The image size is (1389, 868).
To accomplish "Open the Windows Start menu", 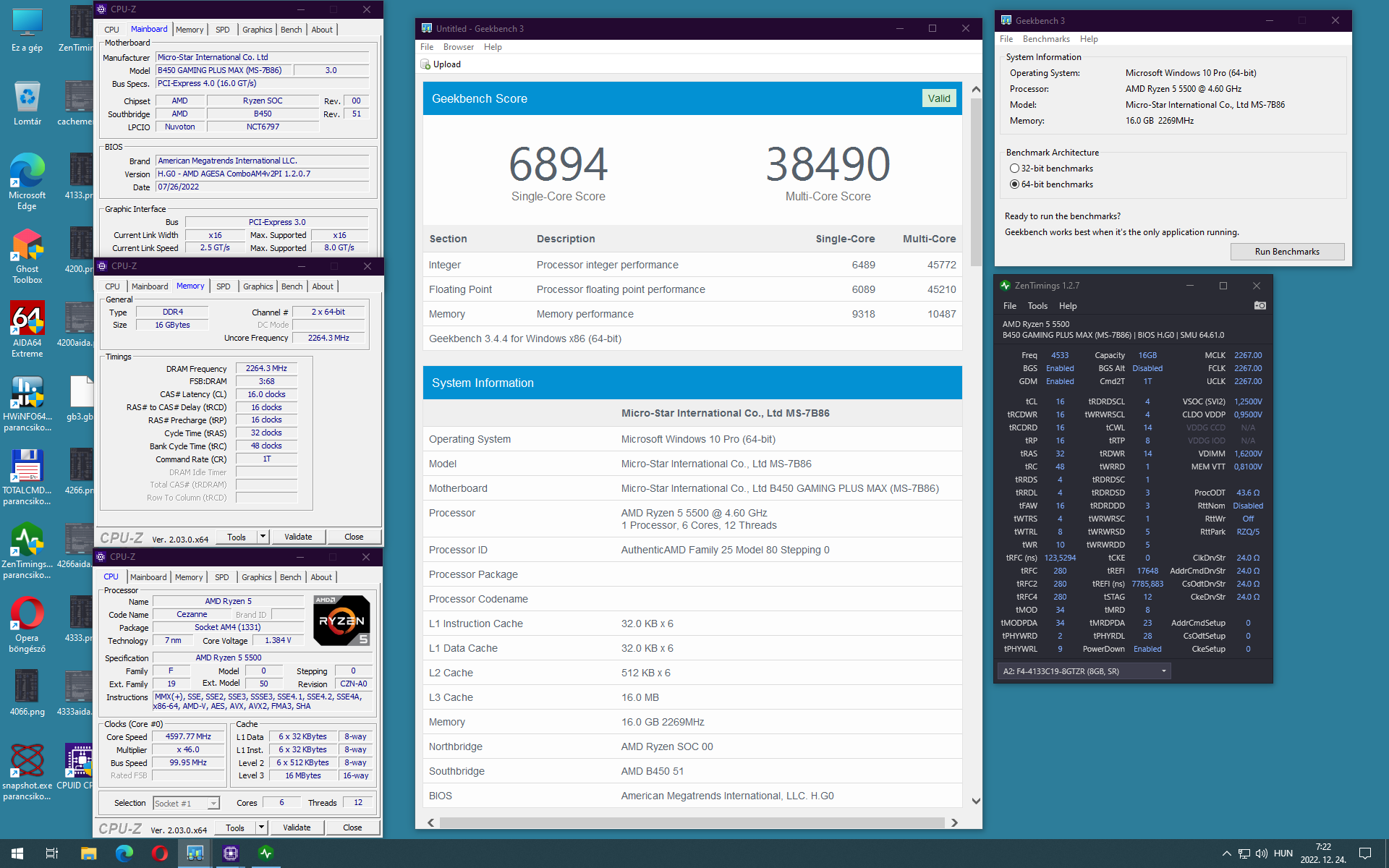I will click(x=17, y=854).
